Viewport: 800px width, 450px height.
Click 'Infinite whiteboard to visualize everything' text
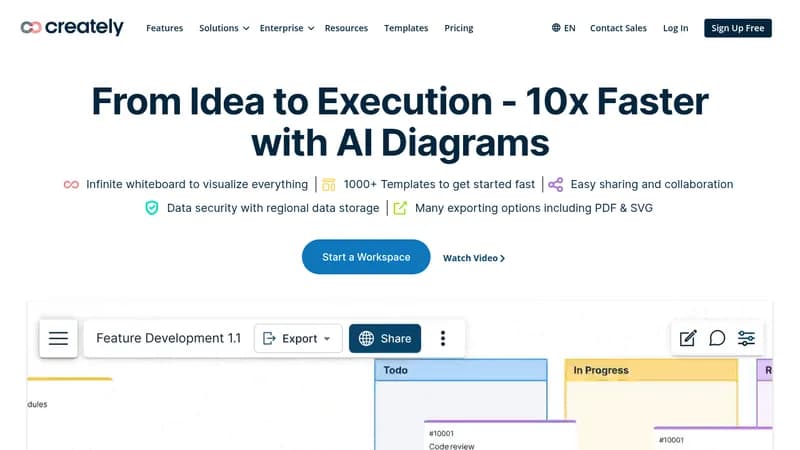[197, 184]
